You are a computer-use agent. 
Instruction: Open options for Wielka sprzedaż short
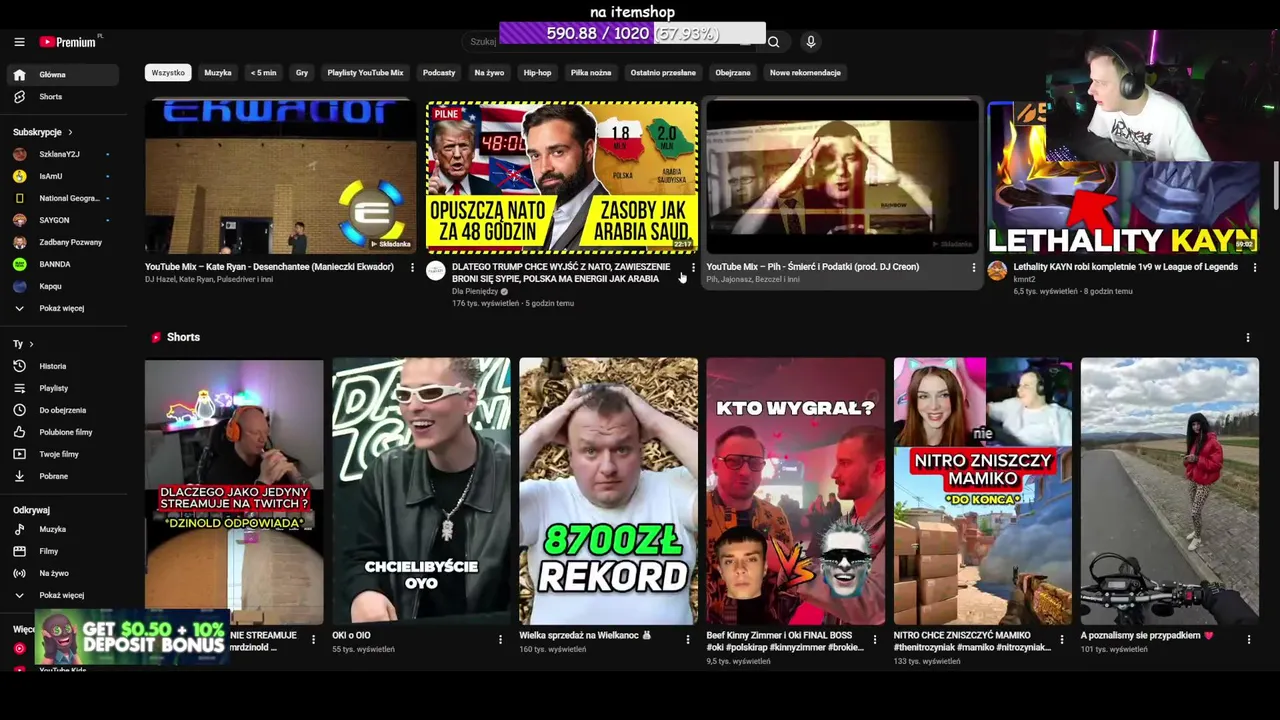pos(687,639)
